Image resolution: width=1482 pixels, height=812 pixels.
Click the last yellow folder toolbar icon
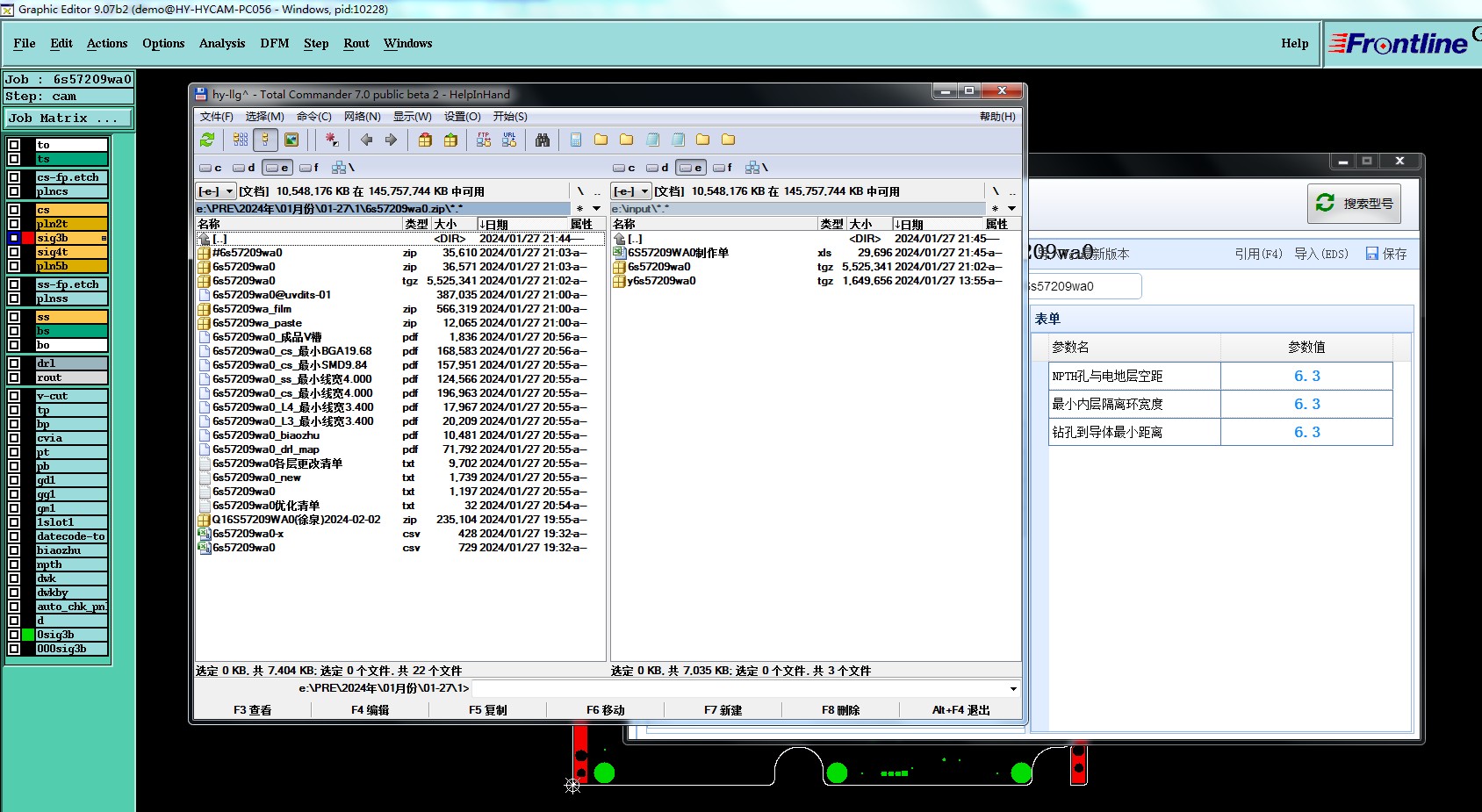(729, 140)
